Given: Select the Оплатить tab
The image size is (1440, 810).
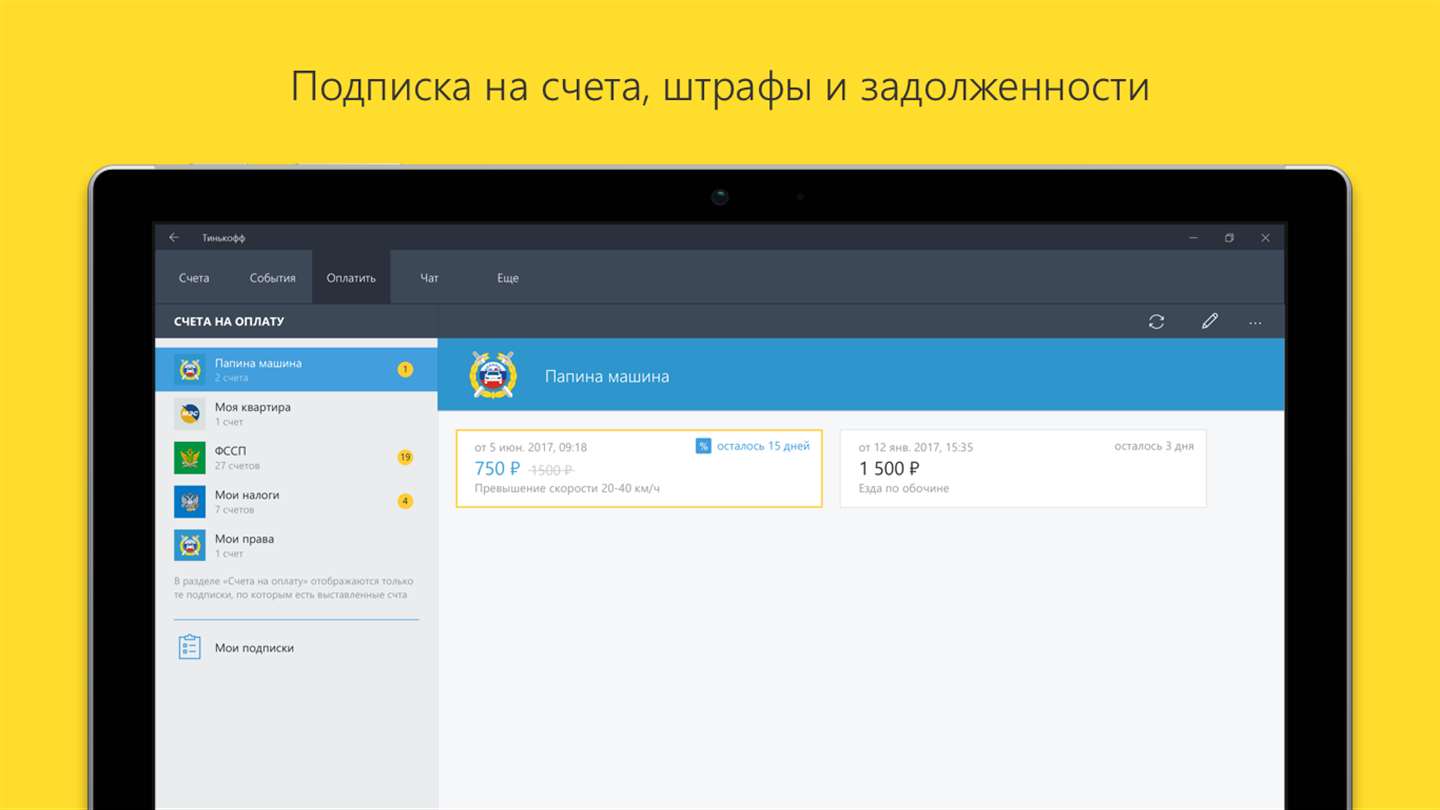Looking at the screenshot, I should [351, 278].
